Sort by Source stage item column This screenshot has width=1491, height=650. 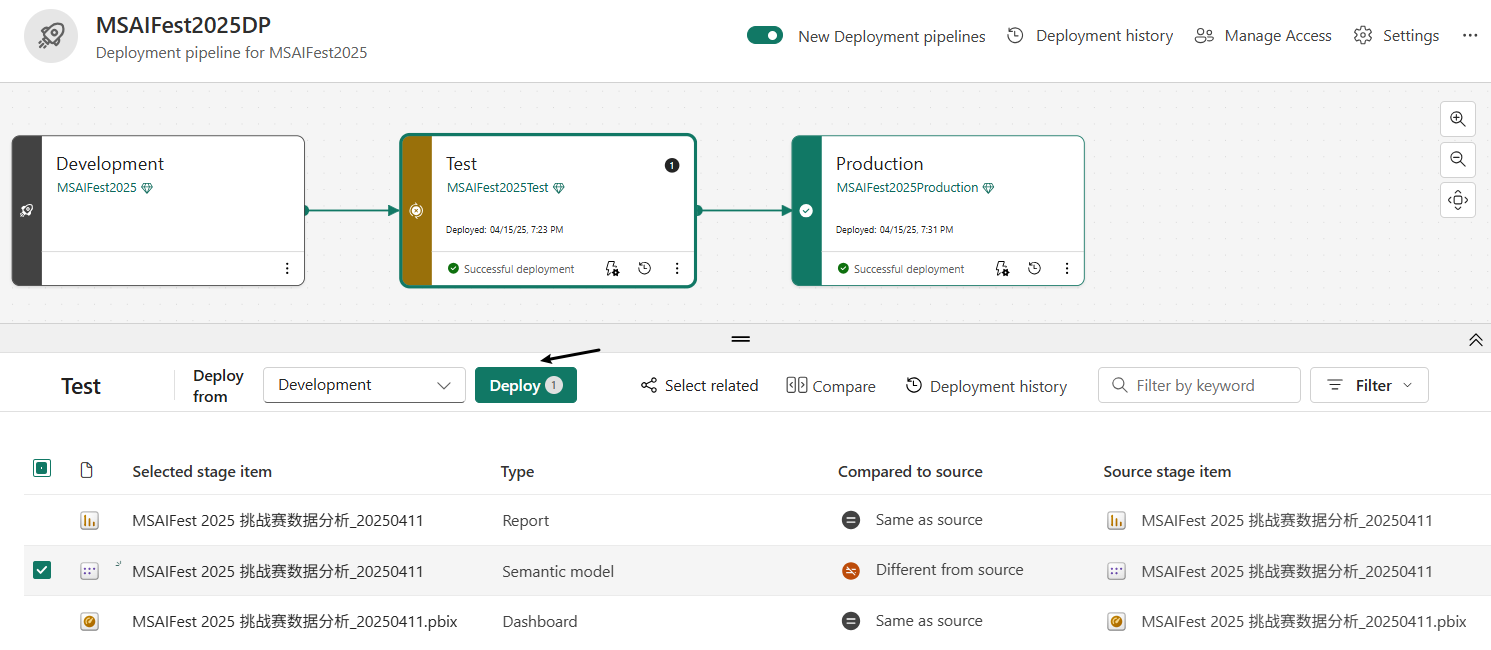(1167, 472)
